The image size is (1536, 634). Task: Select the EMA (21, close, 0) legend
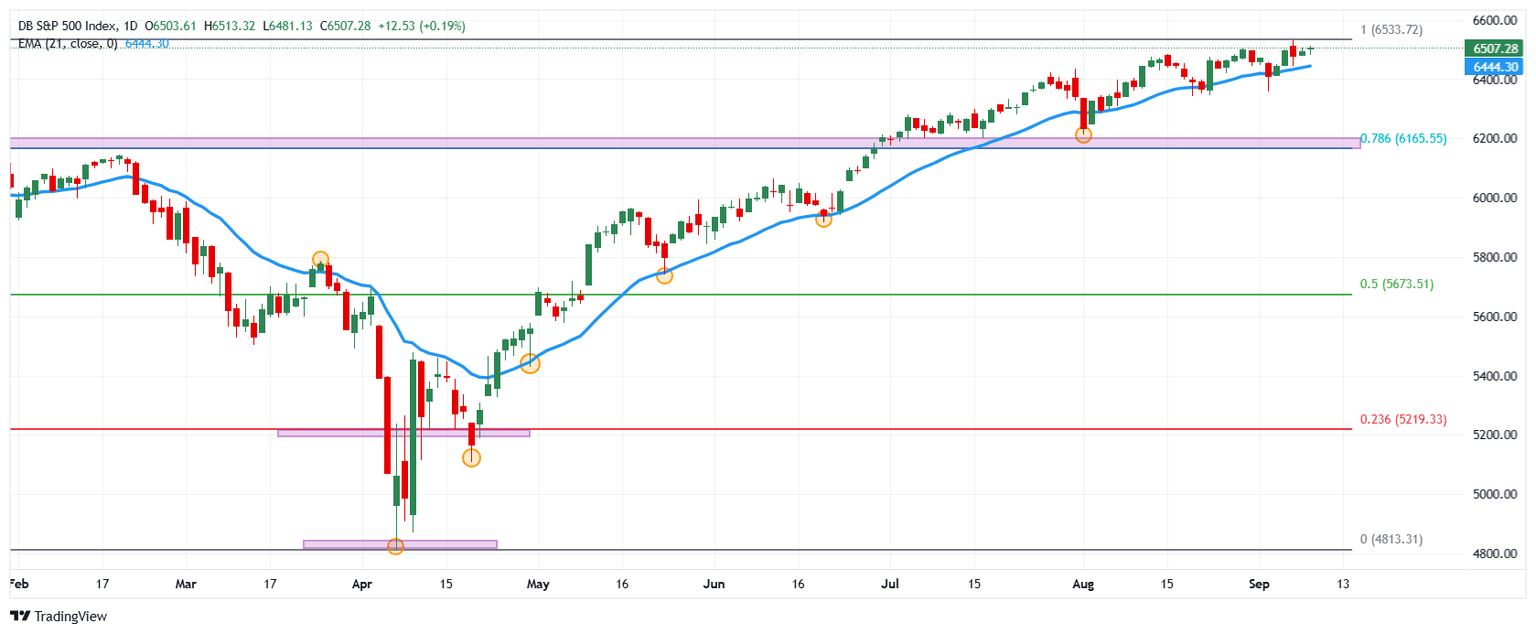(x=68, y=44)
